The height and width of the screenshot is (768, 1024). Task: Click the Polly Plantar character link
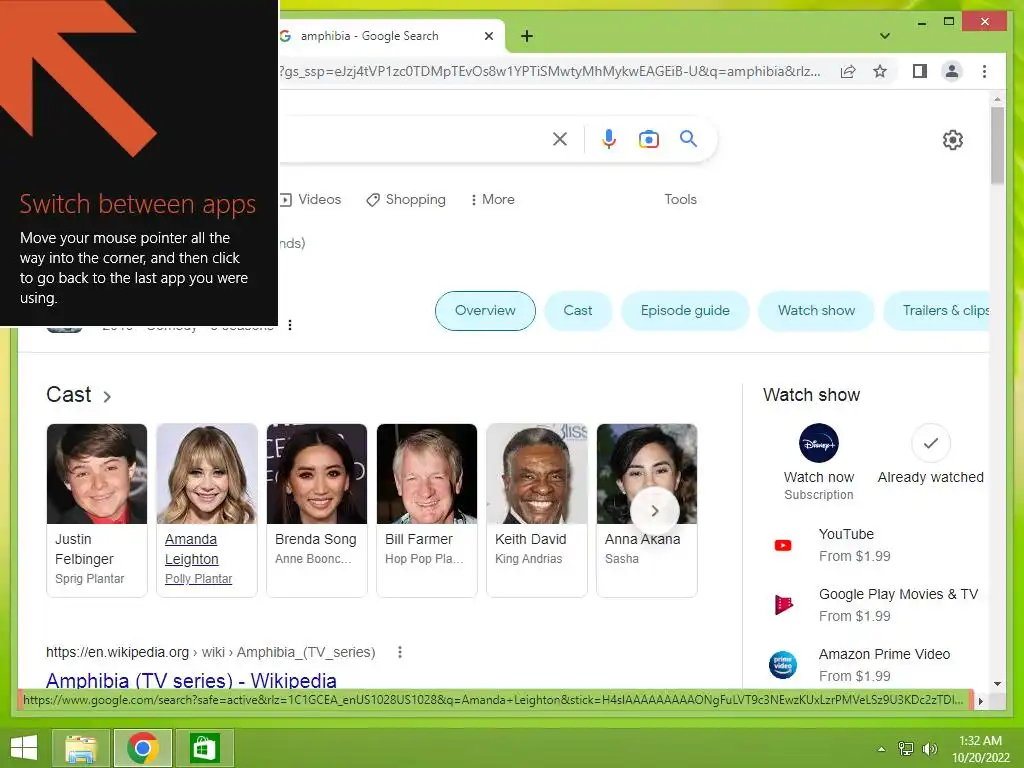[199, 579]
